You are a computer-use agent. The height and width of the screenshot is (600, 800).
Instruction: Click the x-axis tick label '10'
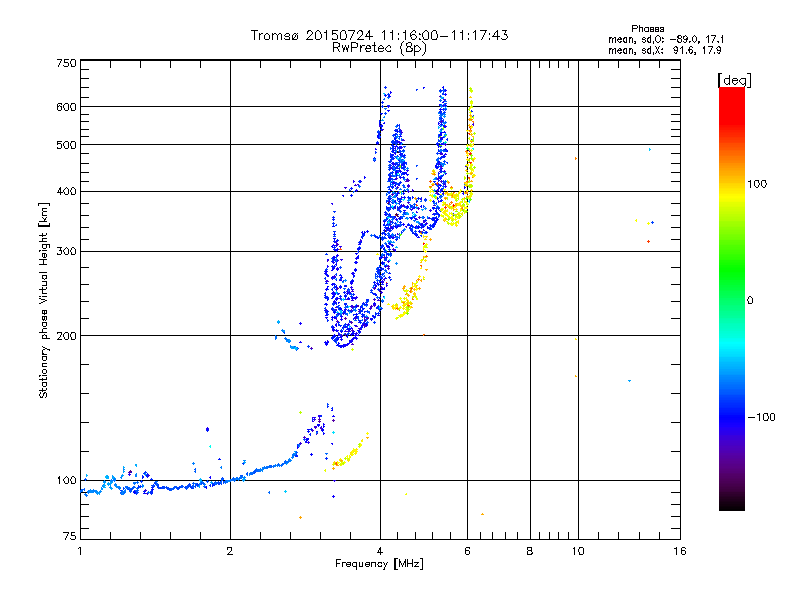click(578, 551)
